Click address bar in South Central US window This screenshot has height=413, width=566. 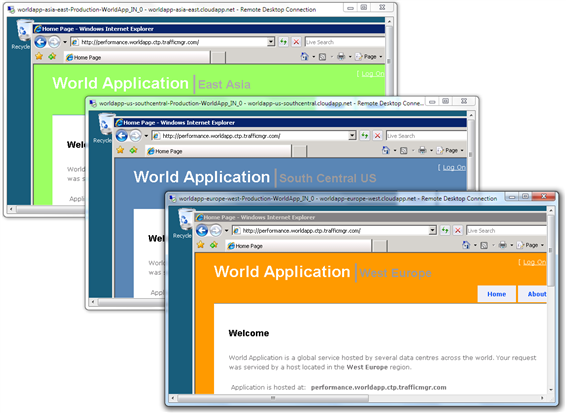[x=253, y=136]
